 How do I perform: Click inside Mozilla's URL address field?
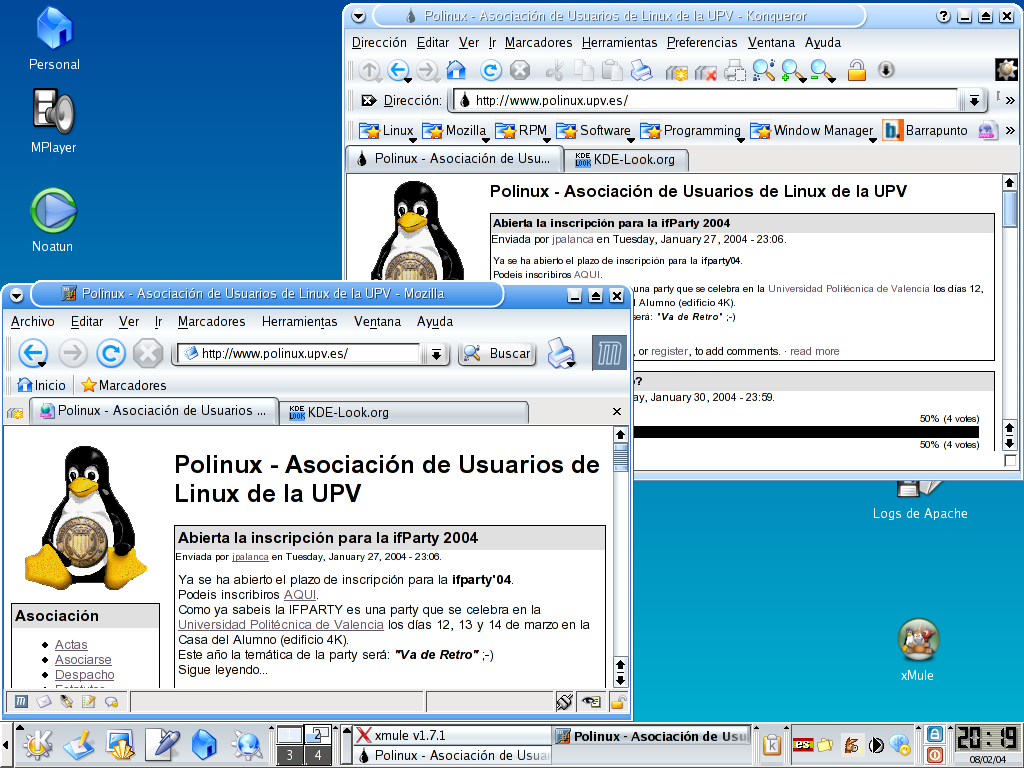point(300,354)
